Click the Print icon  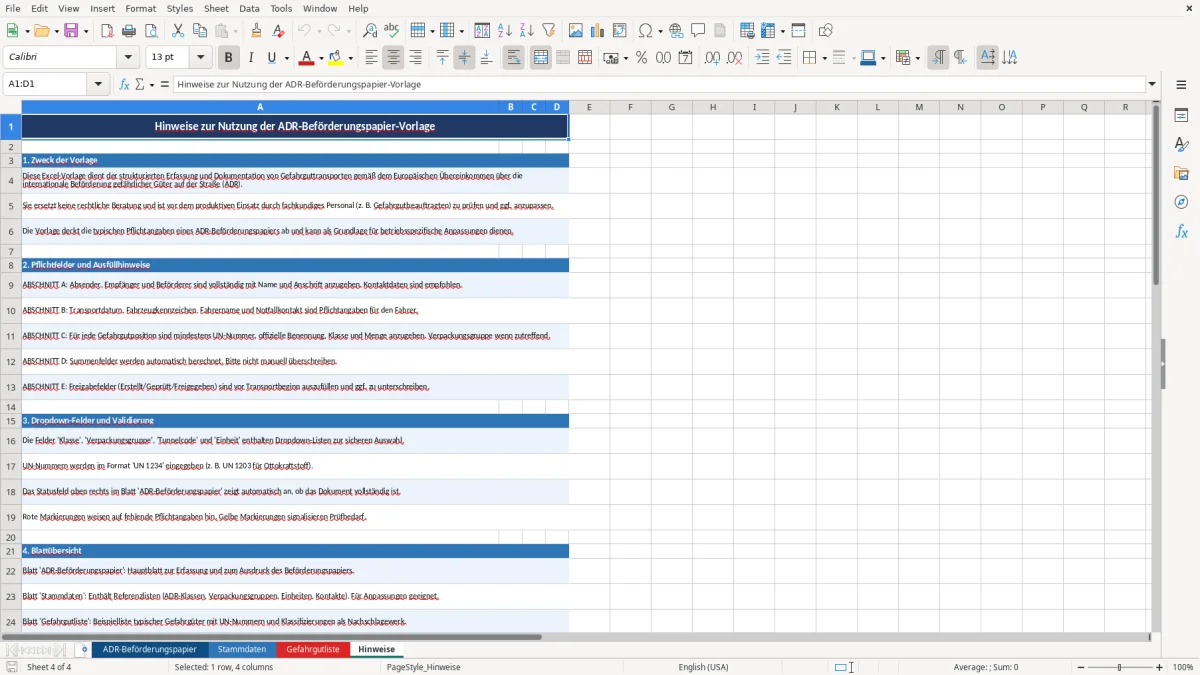point(129,31)
